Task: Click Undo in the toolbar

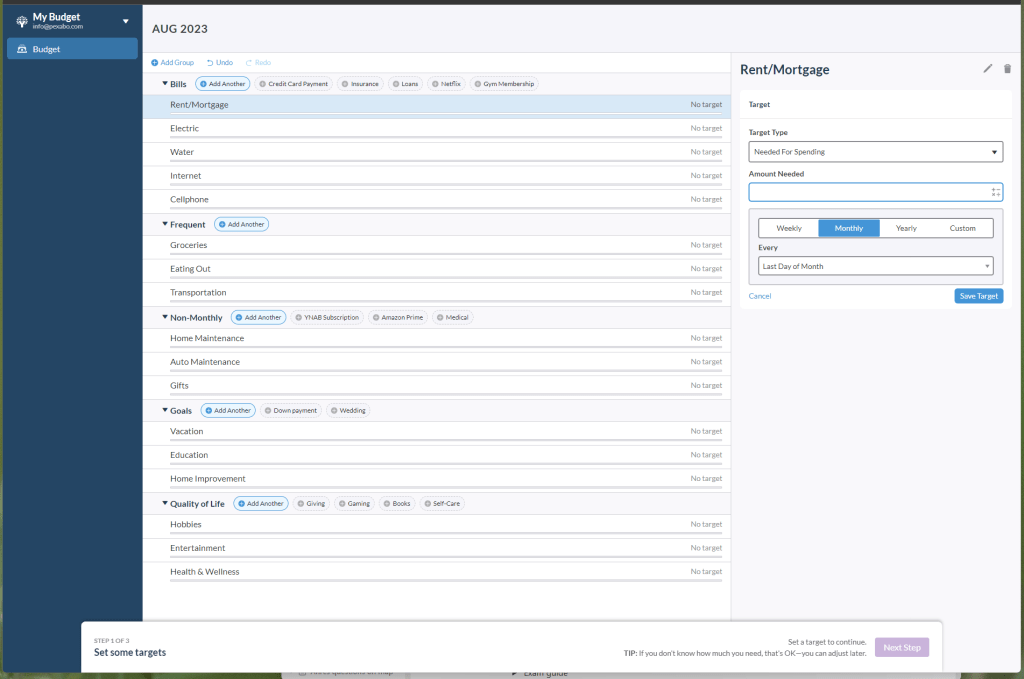Action: tap(220, 63)
